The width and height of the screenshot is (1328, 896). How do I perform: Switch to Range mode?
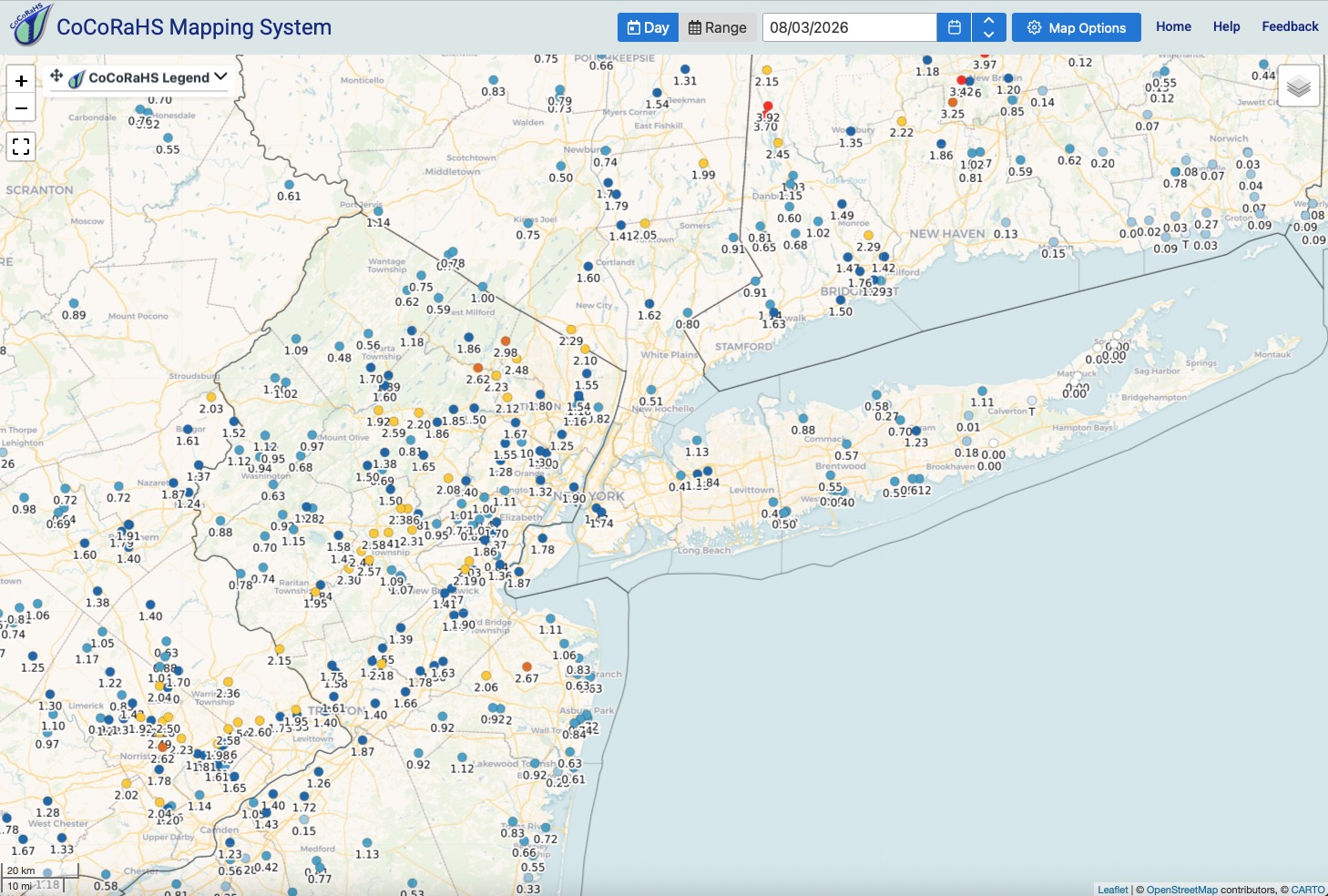718,27
